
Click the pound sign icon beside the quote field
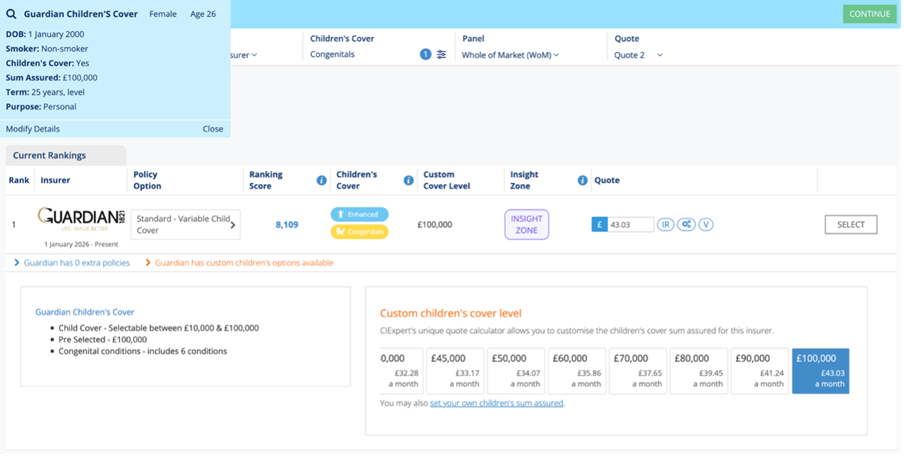(599, 225)
